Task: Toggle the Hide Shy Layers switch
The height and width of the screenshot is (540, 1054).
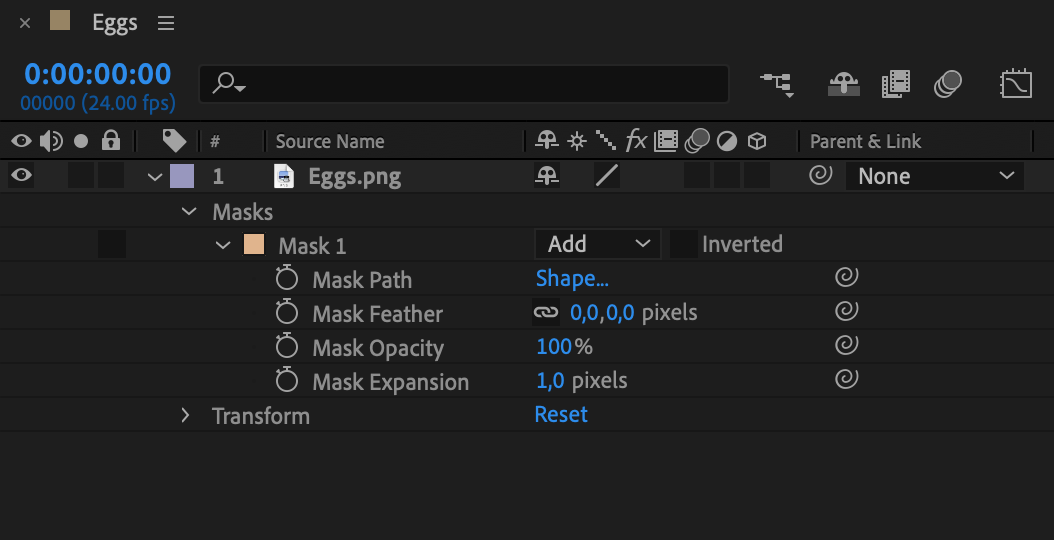Action: (844, 84)
